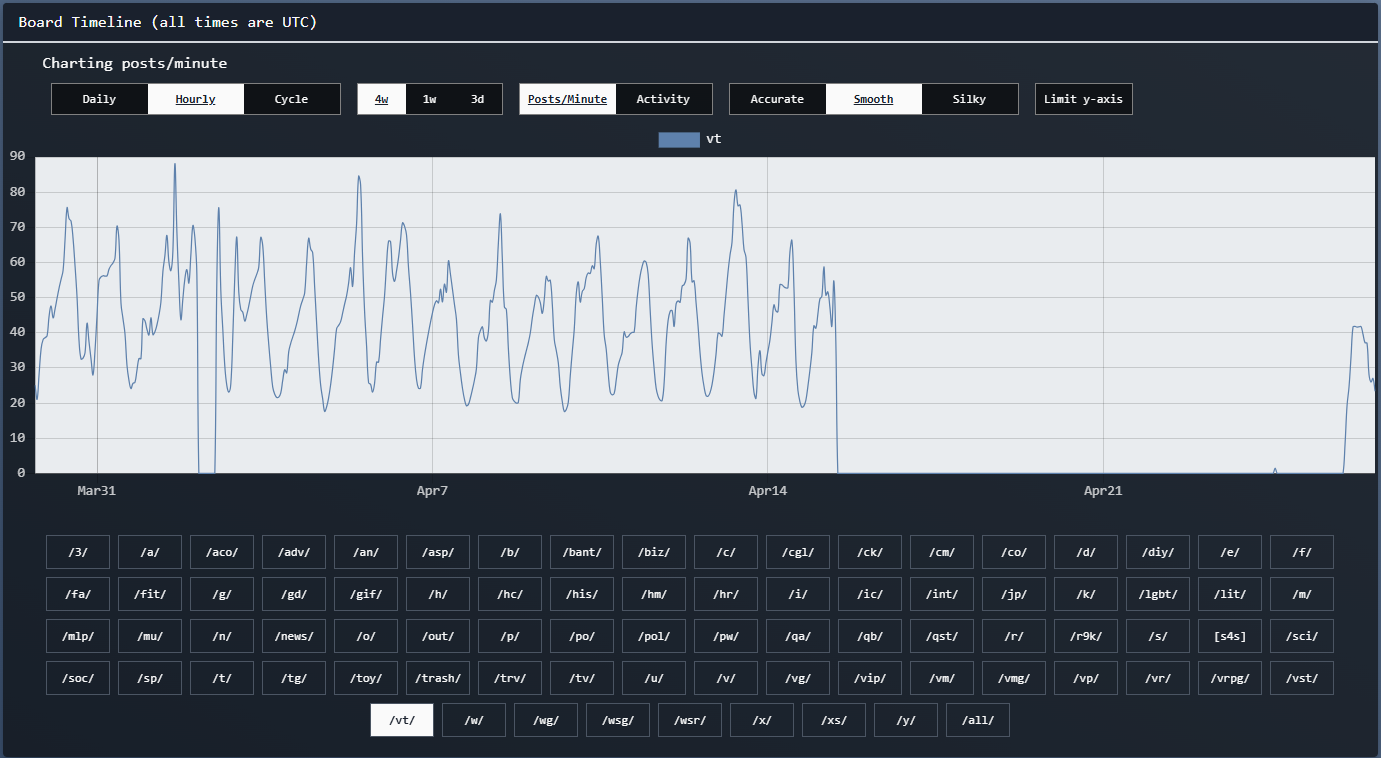Select the [s4s] board button
1381x758 pixels.
coord(1230,636)
